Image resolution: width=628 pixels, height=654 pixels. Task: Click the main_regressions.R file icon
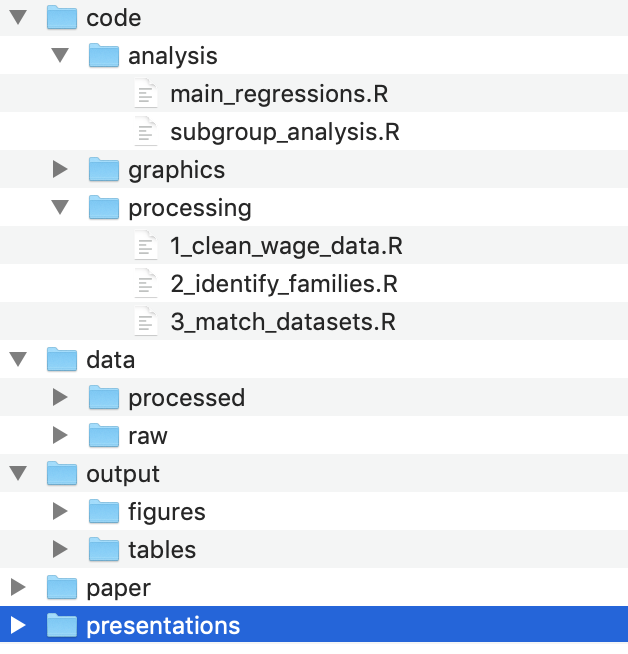click(146, 94)
